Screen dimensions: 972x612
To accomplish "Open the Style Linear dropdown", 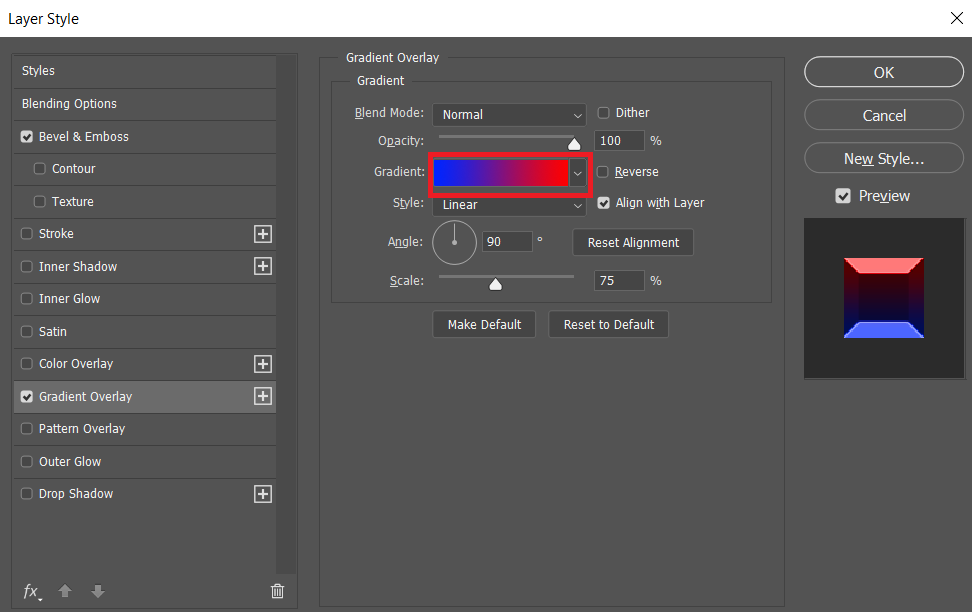I will point(509,205).
